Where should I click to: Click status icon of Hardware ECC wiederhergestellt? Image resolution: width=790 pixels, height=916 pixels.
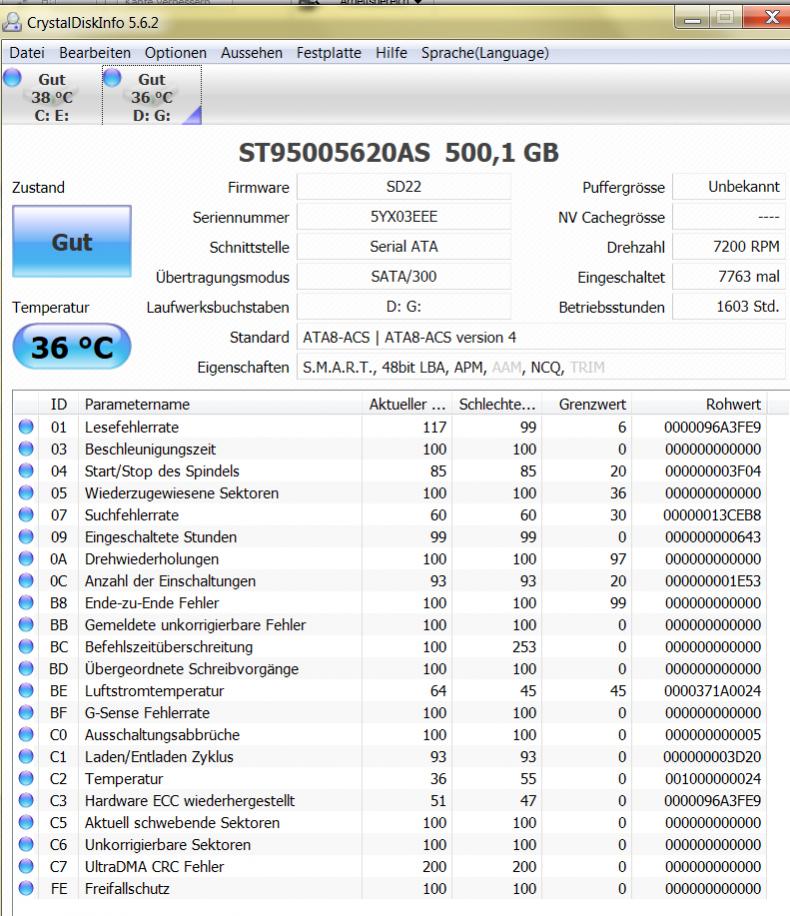pyautogui.click(x=26, y=800)
